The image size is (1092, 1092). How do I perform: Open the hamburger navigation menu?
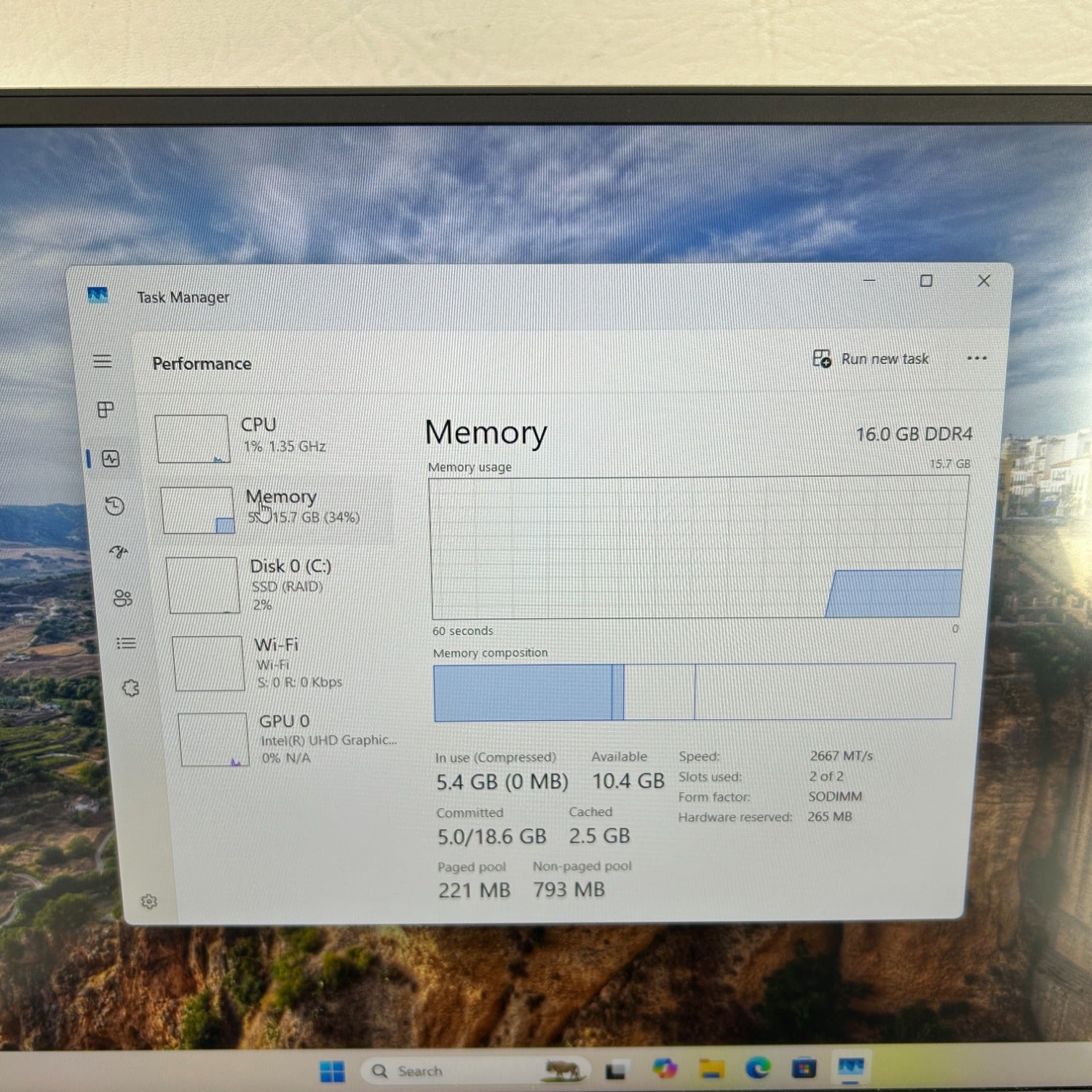click(x=103, y=361)
